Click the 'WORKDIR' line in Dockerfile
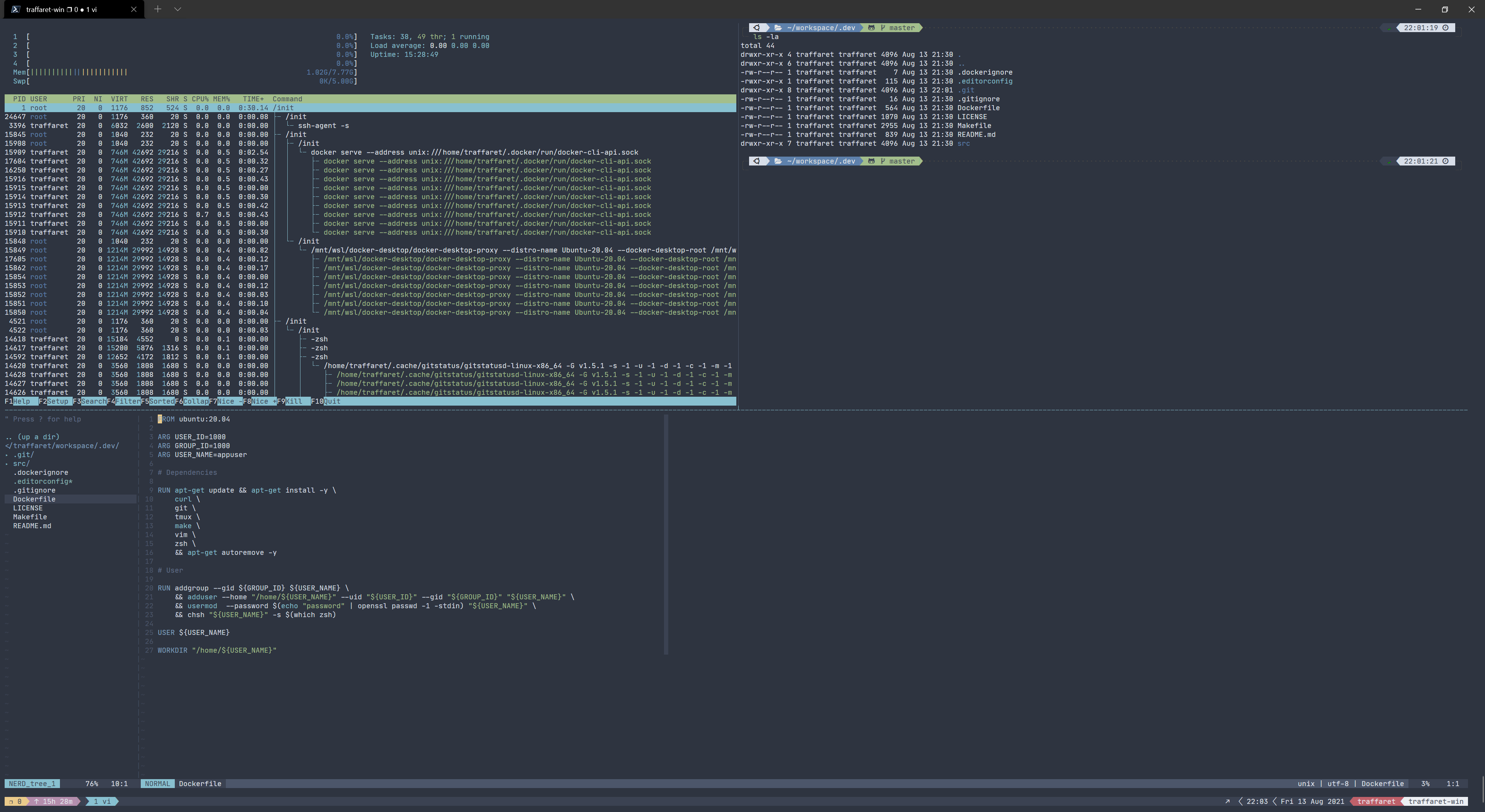Viewport: 1485px width, 812px height. tap(217, 650)
